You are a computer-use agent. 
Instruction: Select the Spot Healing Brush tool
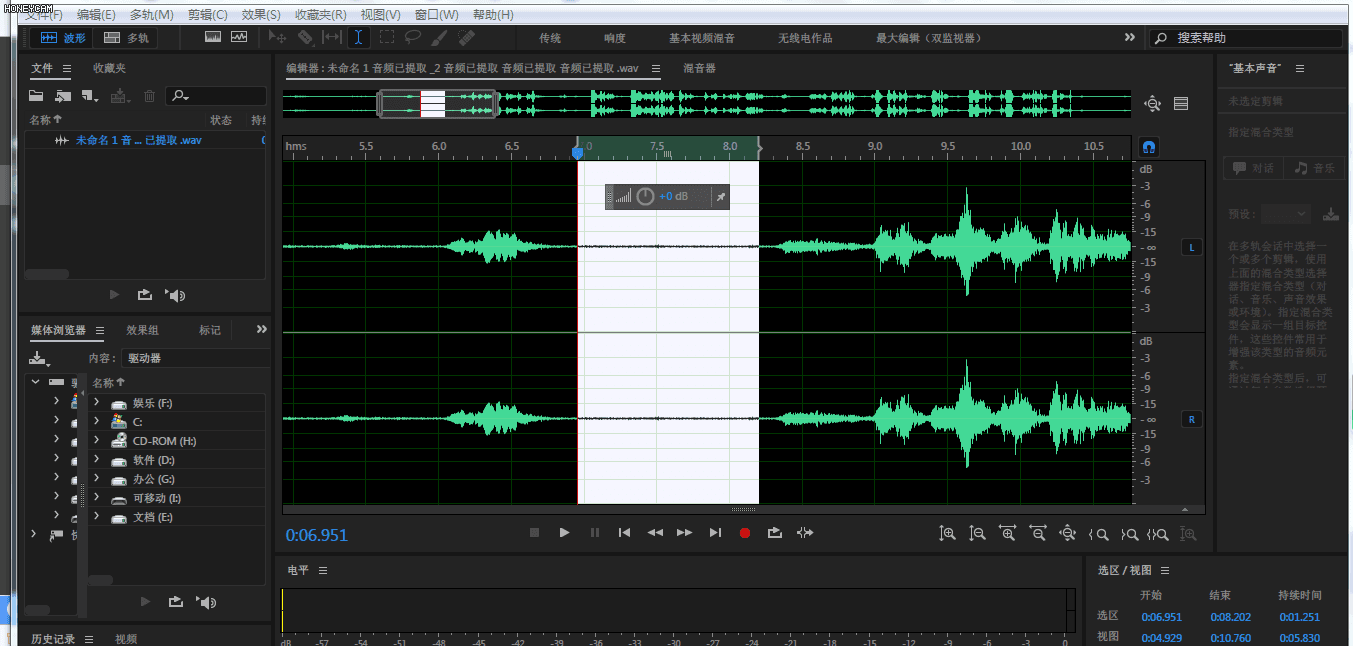(x=466, y=37)
